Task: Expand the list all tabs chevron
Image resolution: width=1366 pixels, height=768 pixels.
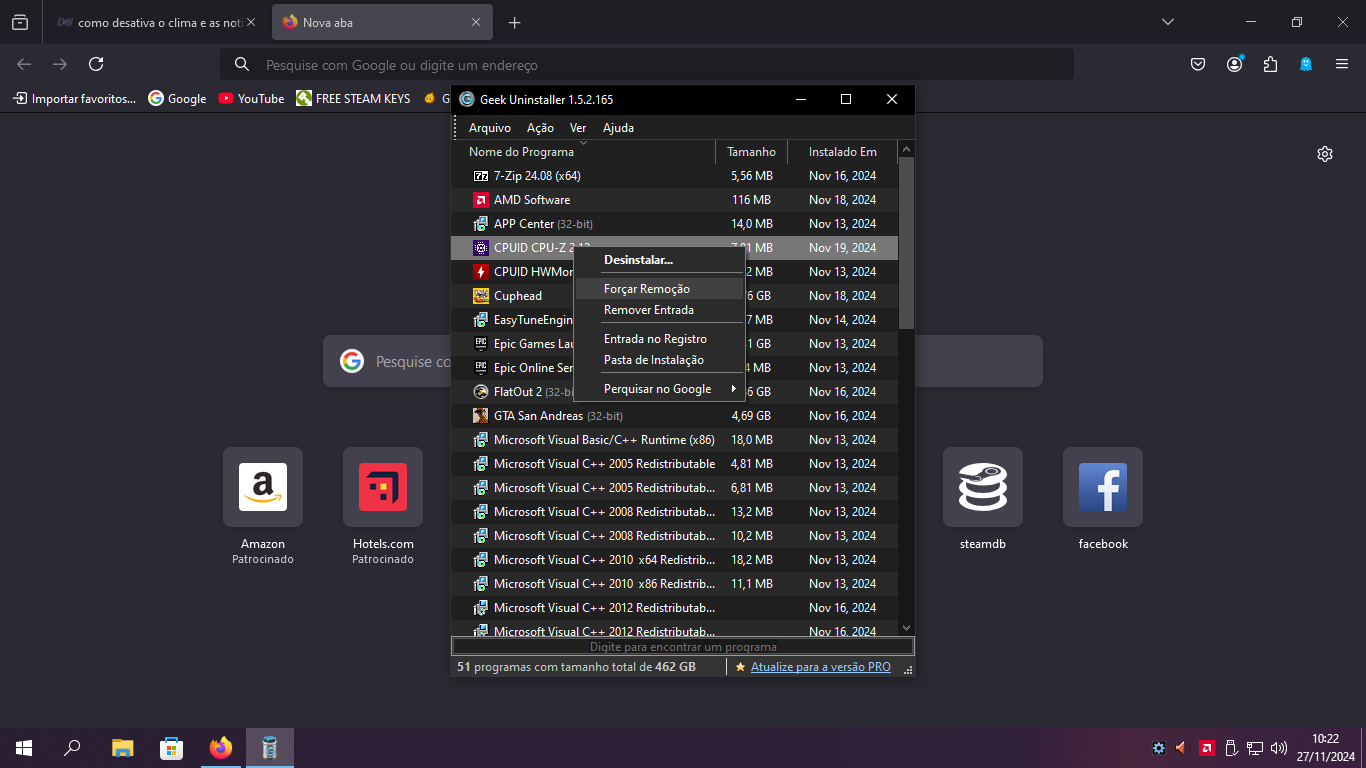Action: click(1168, 22)
